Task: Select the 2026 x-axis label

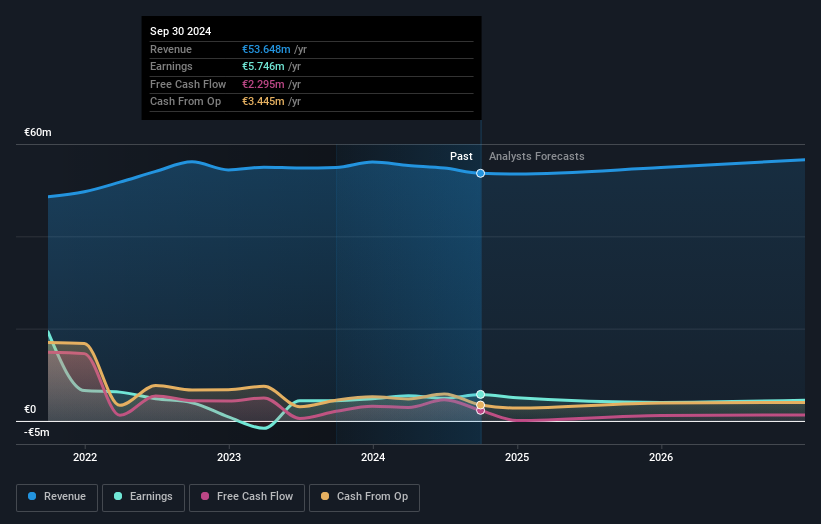Action: pyautogui.click(x=661, y=457)
